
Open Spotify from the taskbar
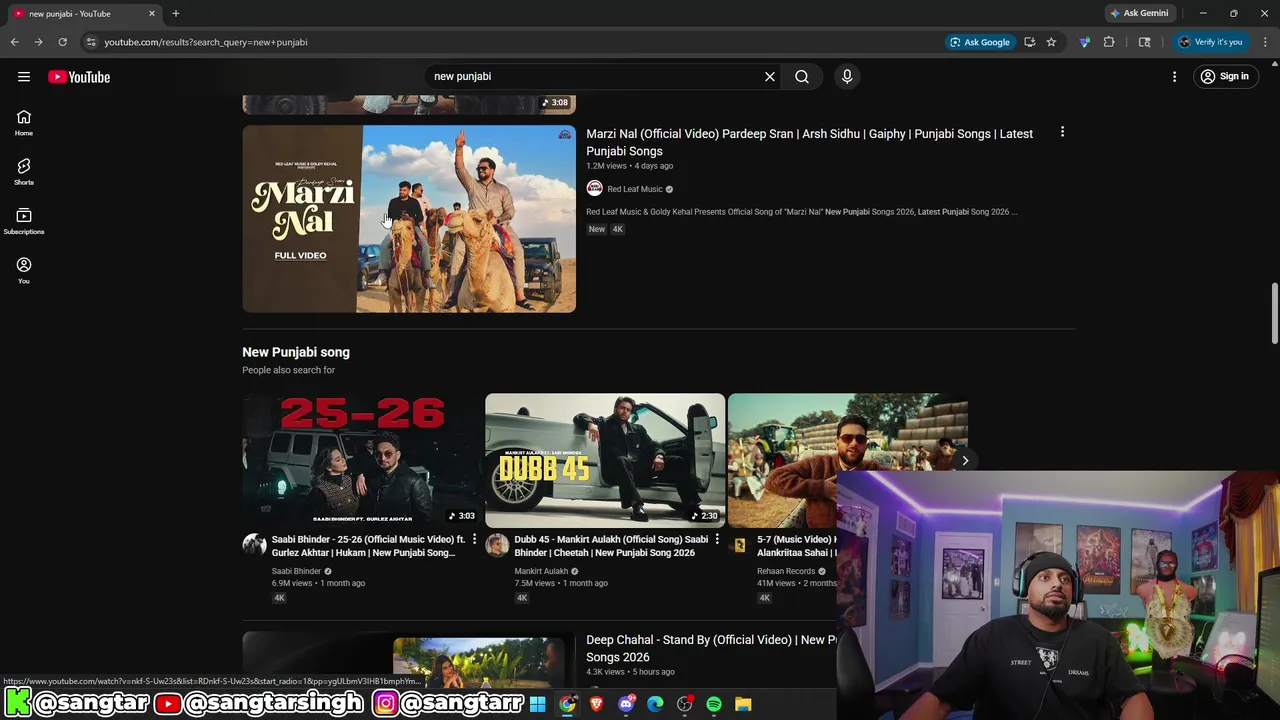pyautogui.click(x=714, y=704)
